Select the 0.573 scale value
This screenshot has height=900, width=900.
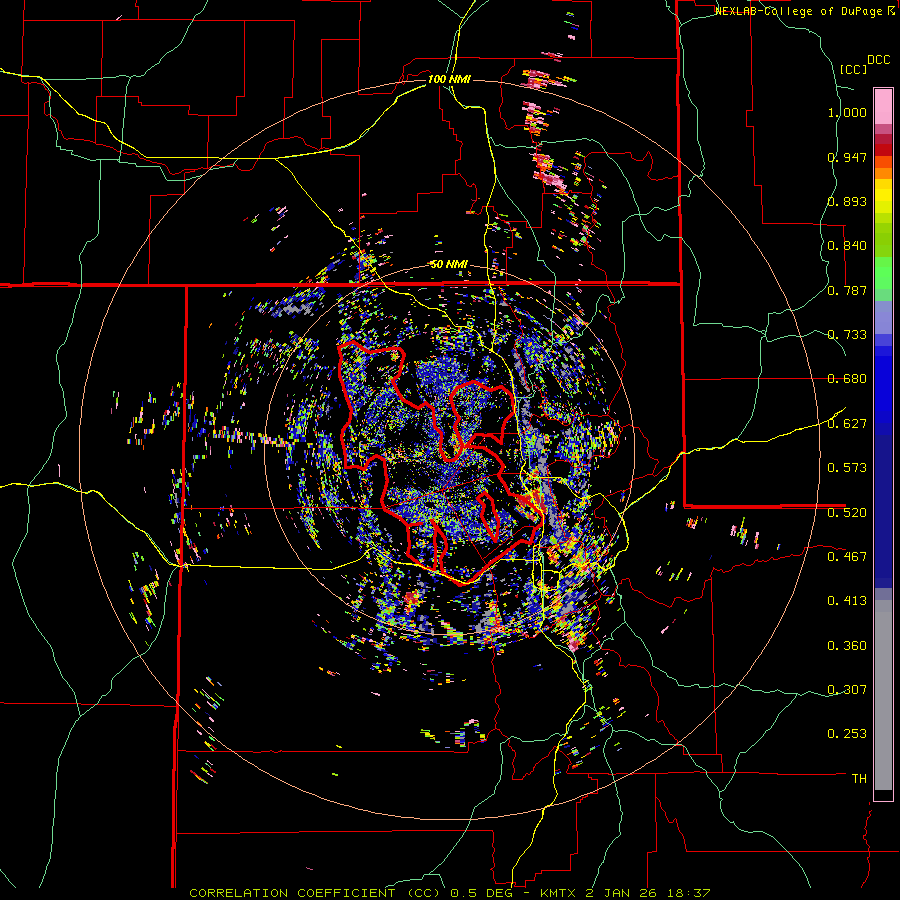pos(847,468)
